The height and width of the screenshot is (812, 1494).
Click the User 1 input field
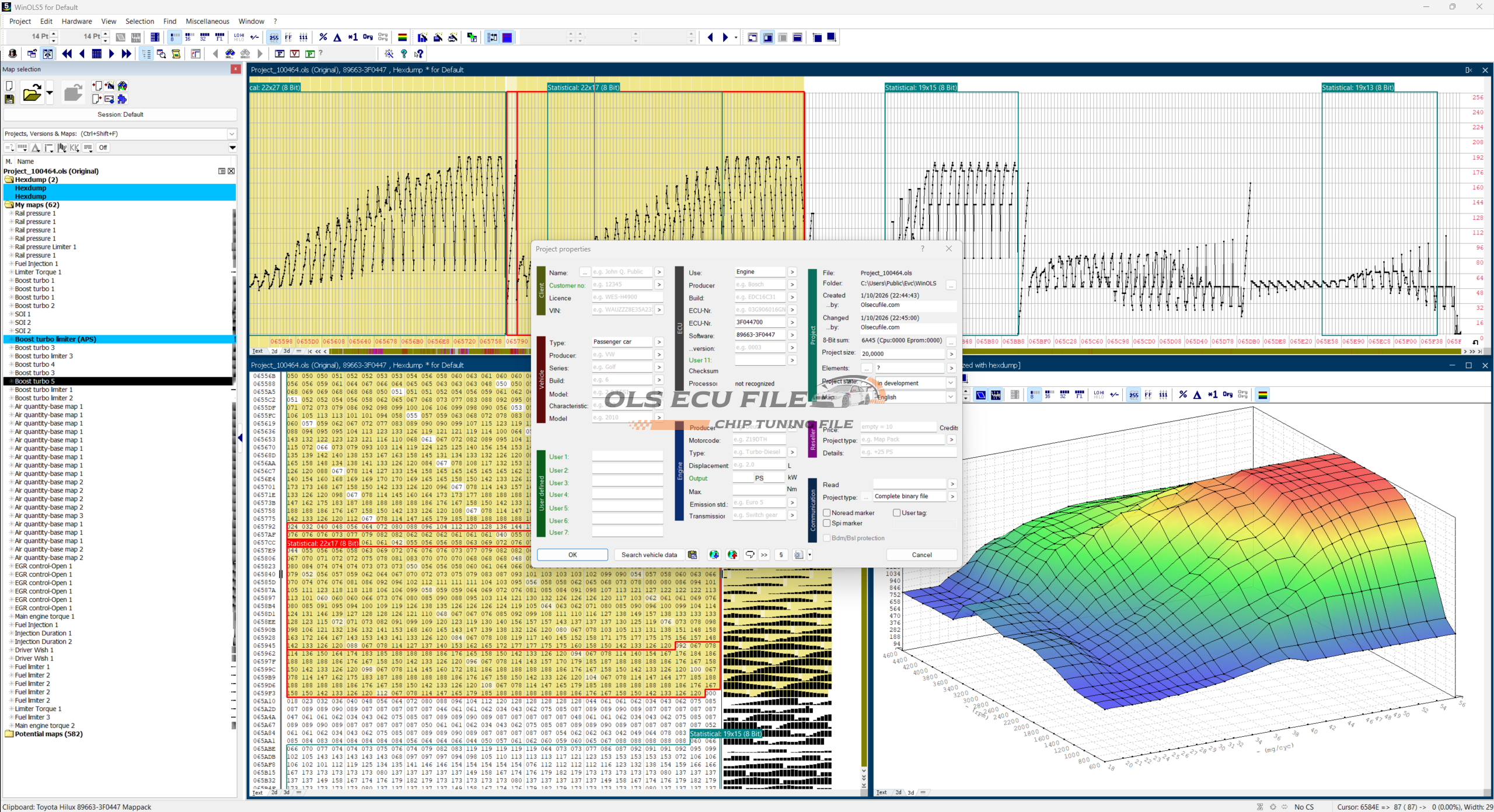[627, 457]
